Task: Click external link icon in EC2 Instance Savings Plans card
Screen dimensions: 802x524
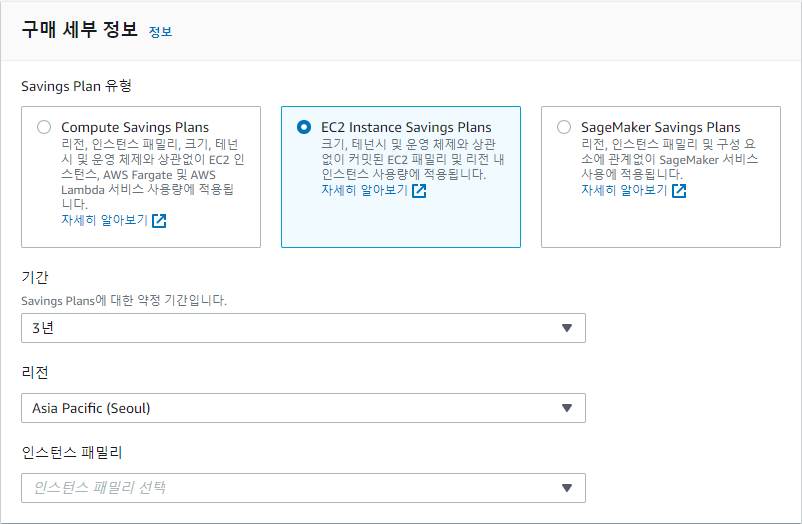Action: tap(419, 191)
